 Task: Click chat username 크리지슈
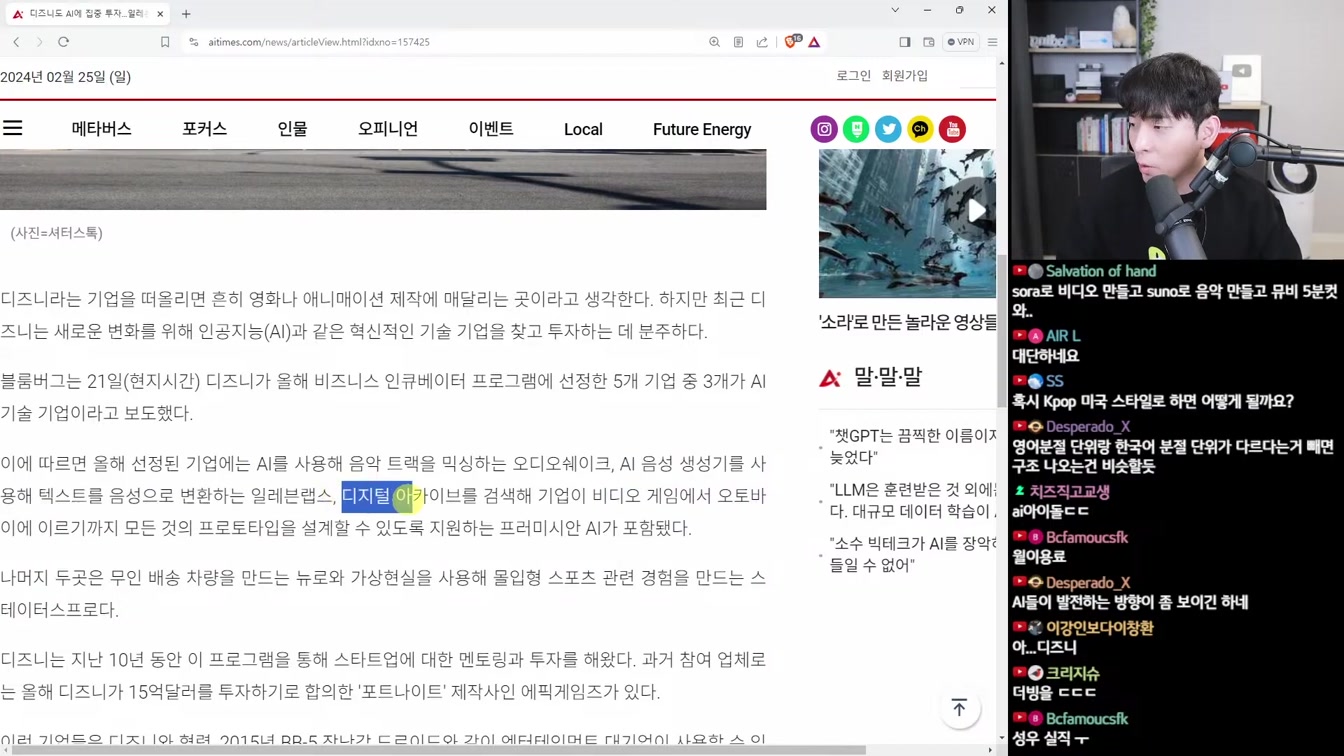point(1072,673)
